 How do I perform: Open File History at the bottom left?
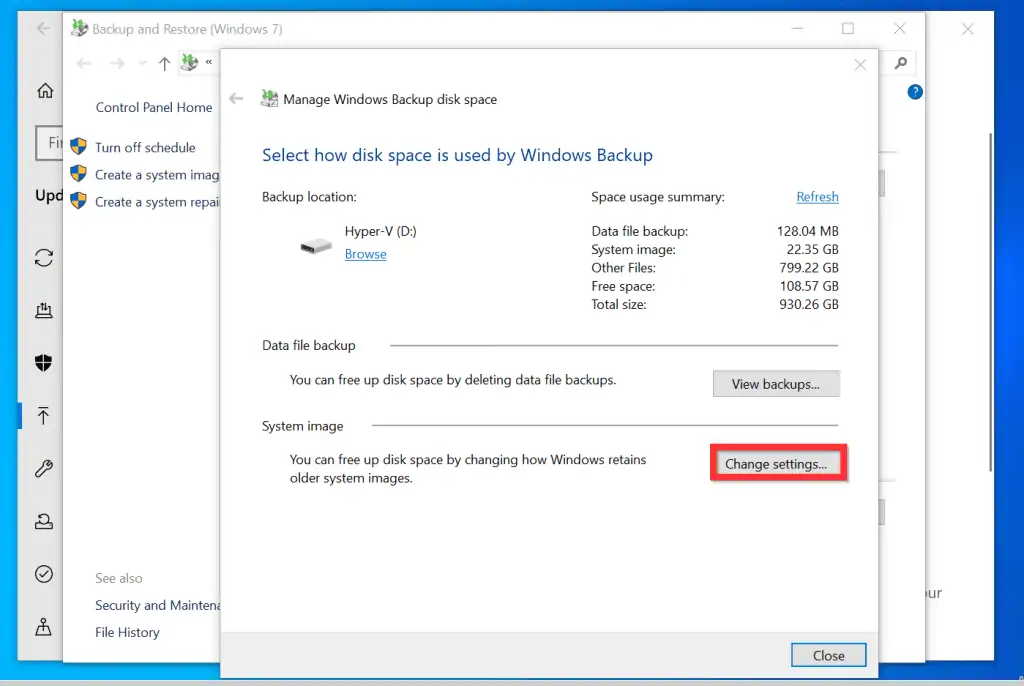[127, 632]
